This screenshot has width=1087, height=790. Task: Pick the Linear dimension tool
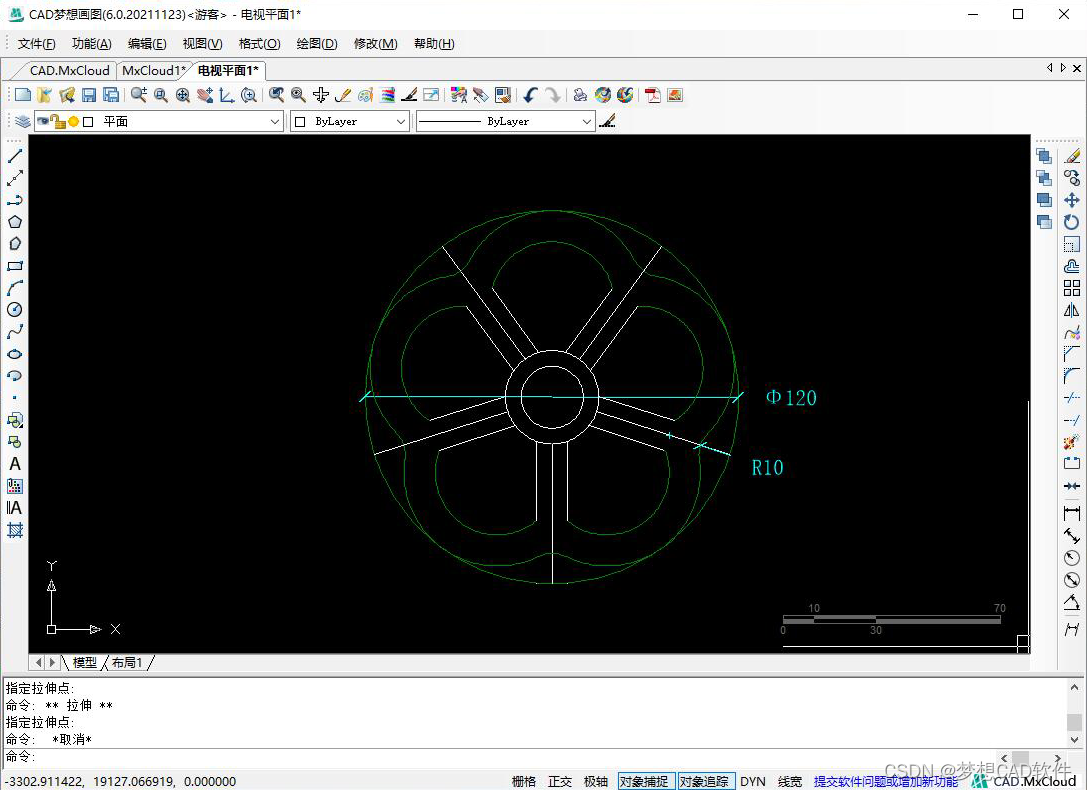coord(1072,514)
